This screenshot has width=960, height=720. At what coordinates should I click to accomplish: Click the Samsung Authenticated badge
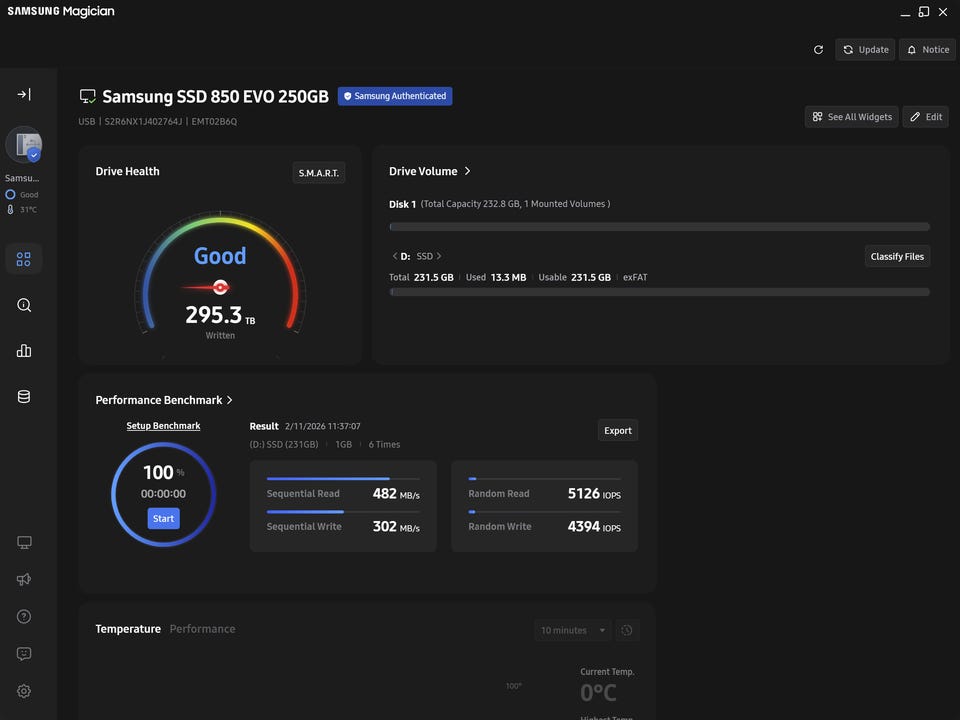click(x=395, y=96)
